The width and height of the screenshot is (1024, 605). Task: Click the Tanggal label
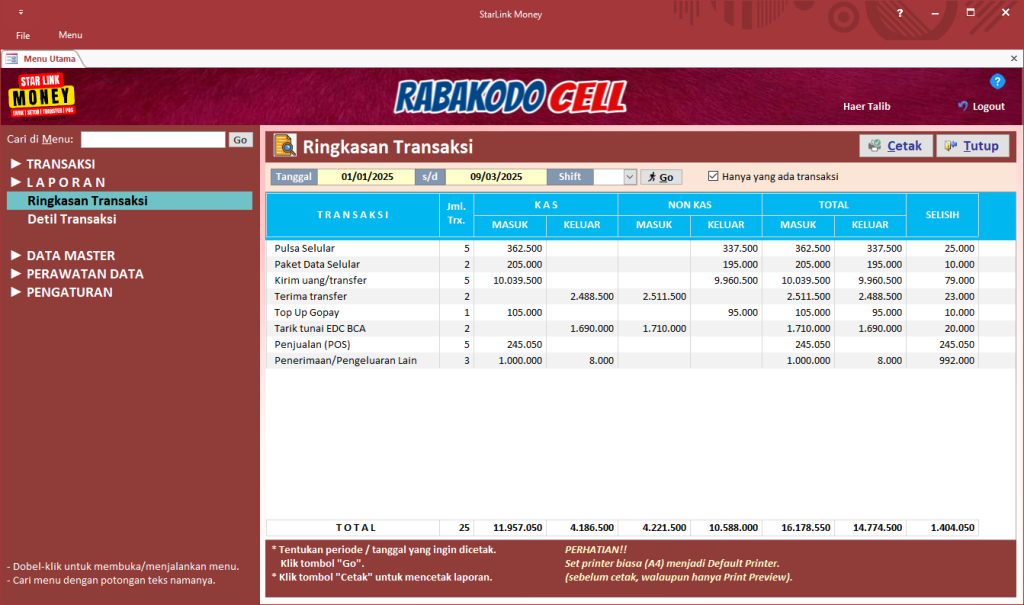[293, 176]
